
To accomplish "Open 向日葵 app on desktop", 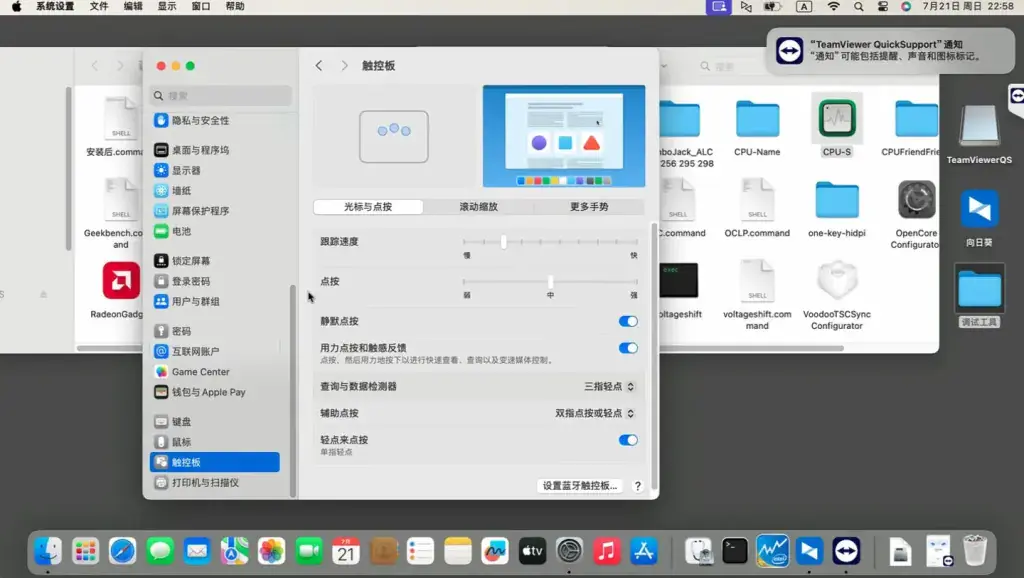I will 979,209.
